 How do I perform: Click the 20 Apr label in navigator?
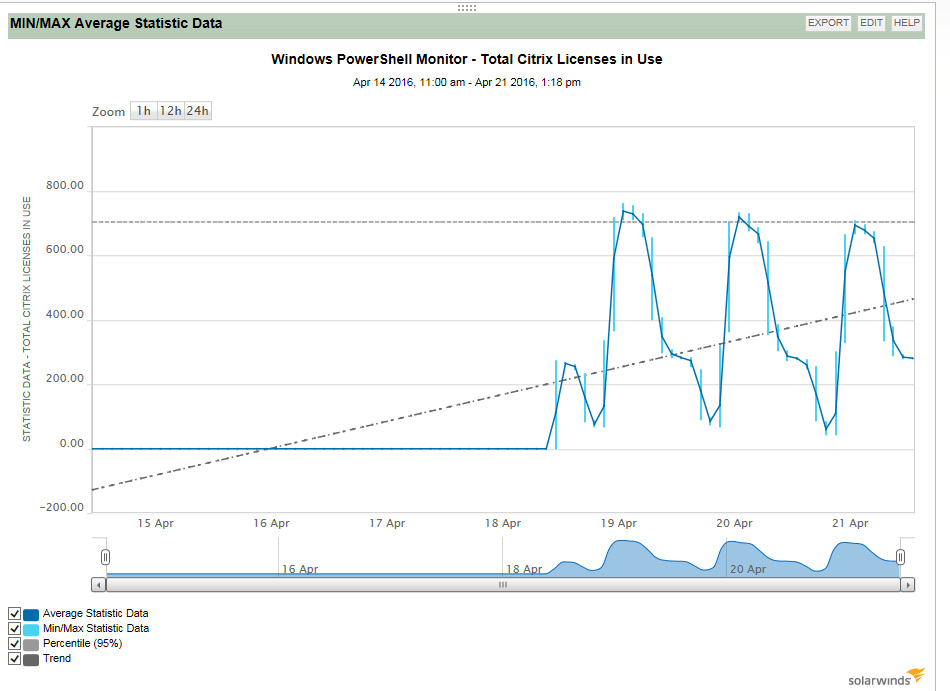[748, 569]
